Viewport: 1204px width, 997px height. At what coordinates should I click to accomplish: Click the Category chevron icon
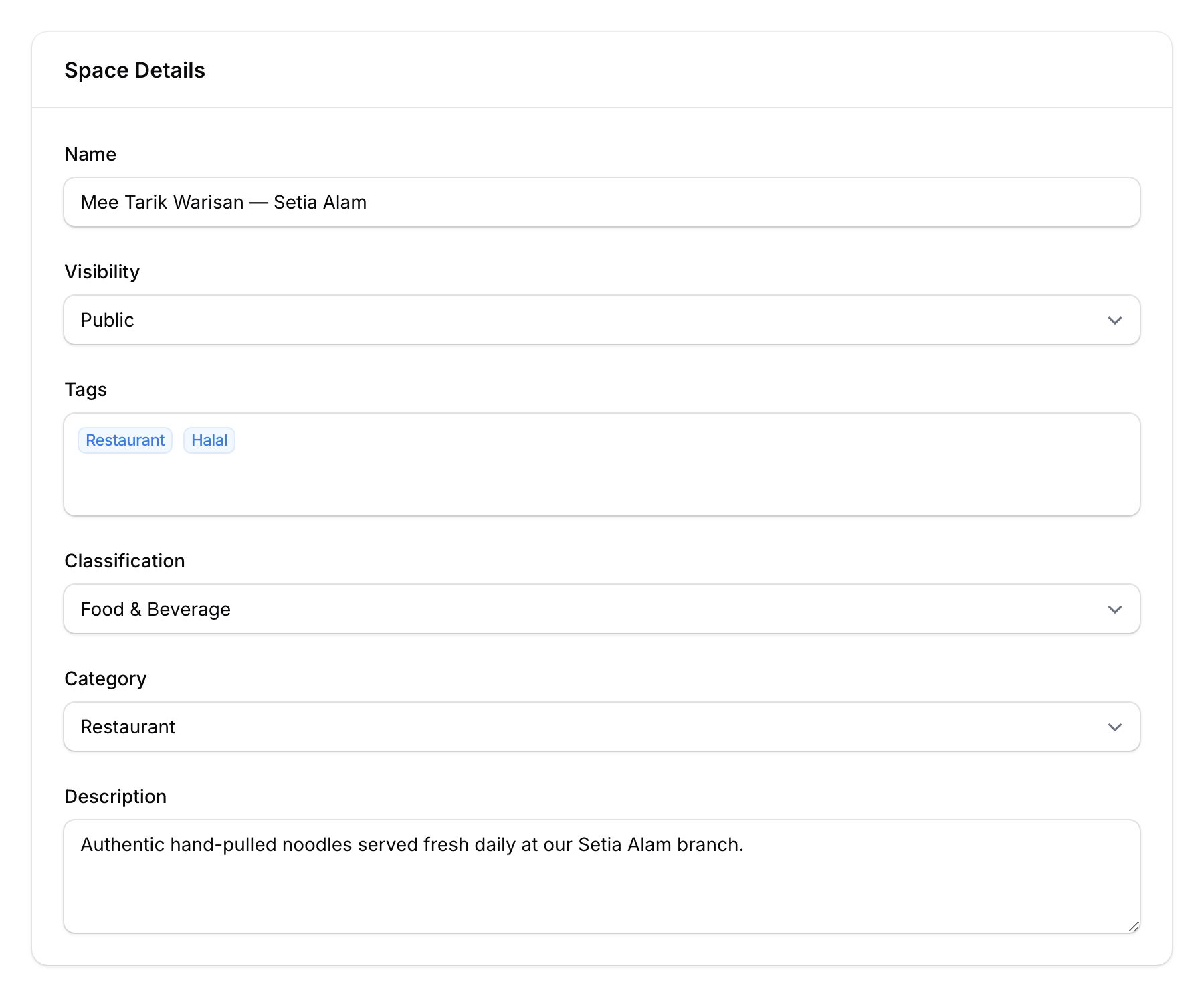[x=1114, y=727]
